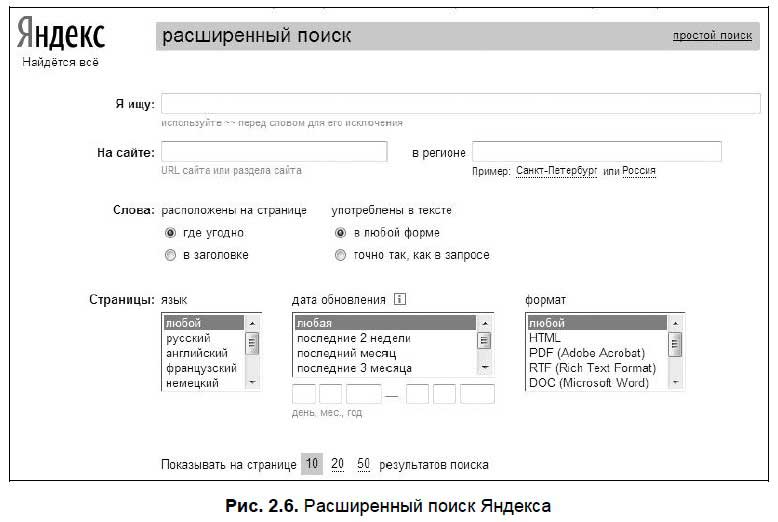Focus the На сайте URL field
The height and width of the screenshot is (522, 778).
[x=274, y=152]
